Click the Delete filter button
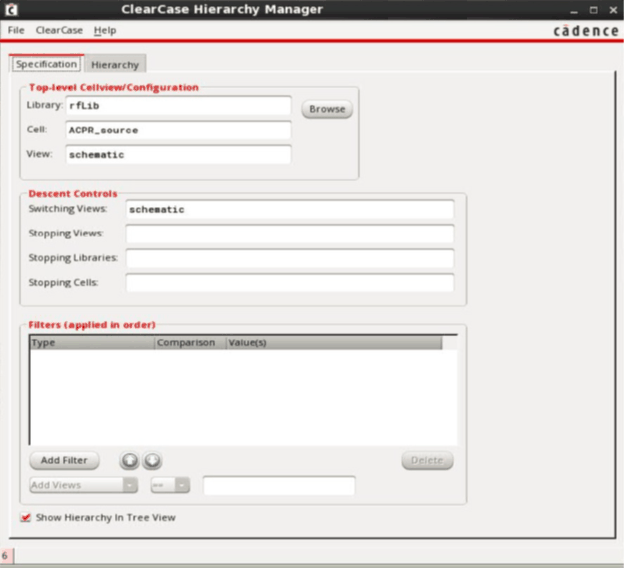 point(427,461)
